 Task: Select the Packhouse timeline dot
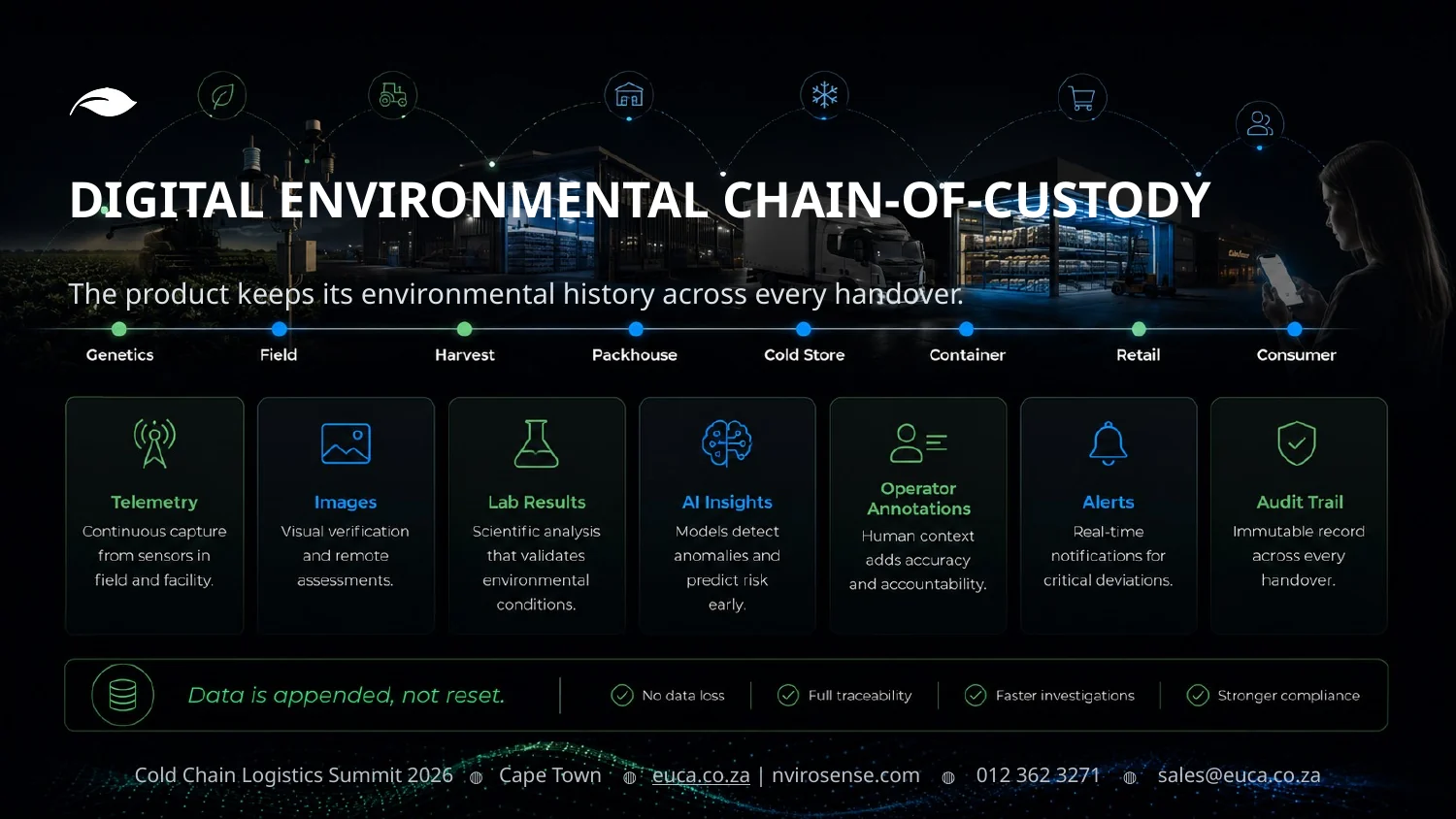pyautogui.click(x=636, y=329)
